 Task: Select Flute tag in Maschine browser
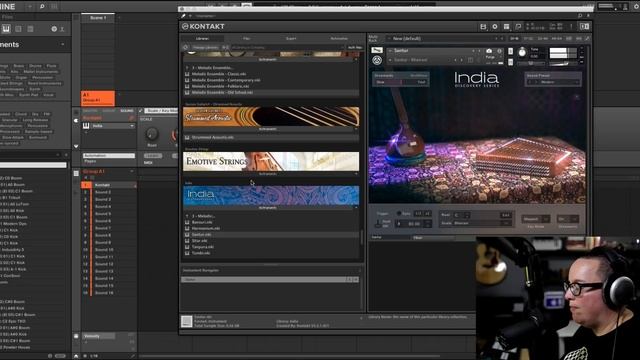(x=51, y=66)
